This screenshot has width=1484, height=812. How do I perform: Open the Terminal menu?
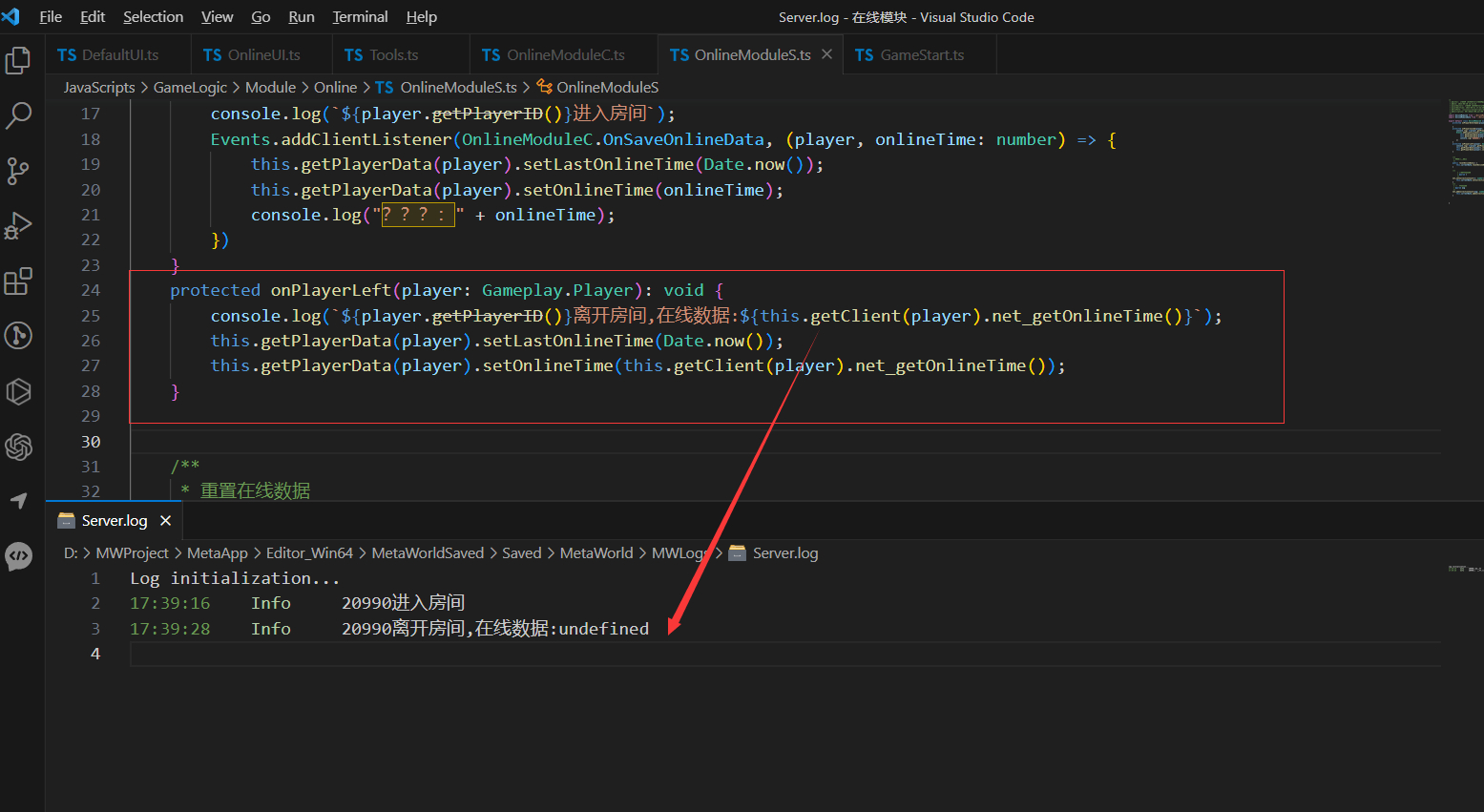[360, 16]
